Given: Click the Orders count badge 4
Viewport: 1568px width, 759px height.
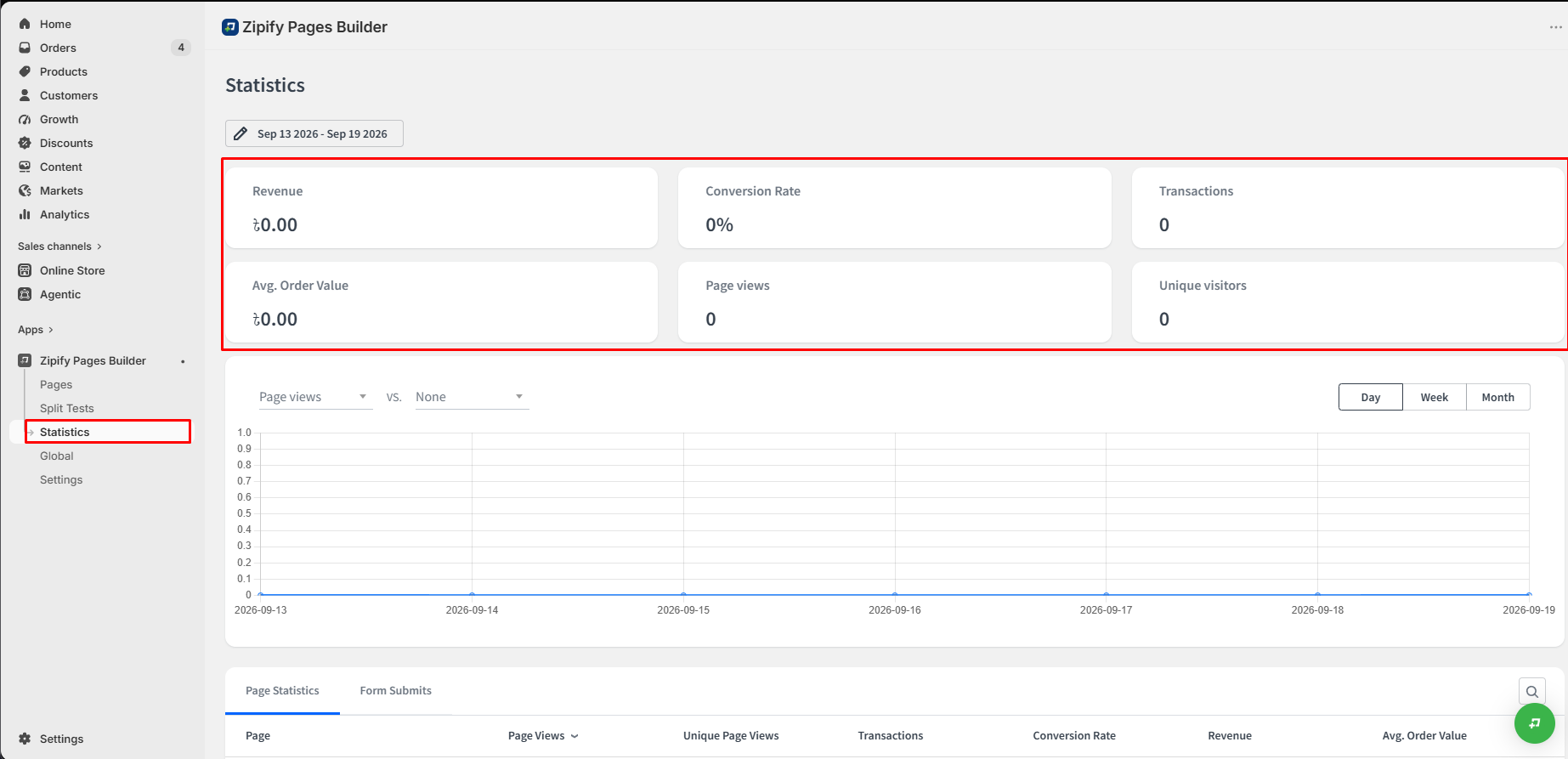Looking at the screenshot, I should pyautogui.click(x=181, y=48).
